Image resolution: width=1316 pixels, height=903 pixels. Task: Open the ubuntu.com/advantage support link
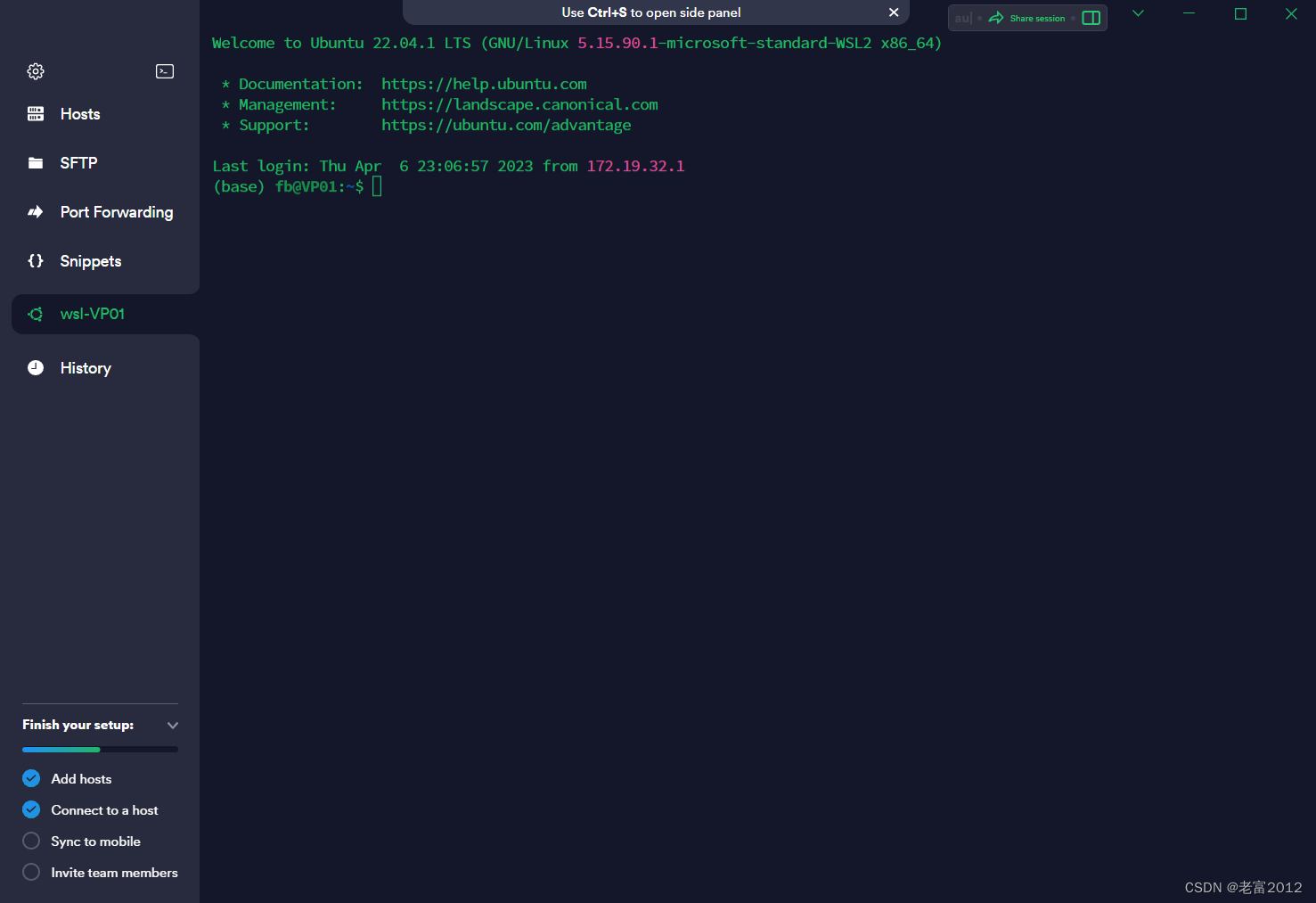coord(506,125)
